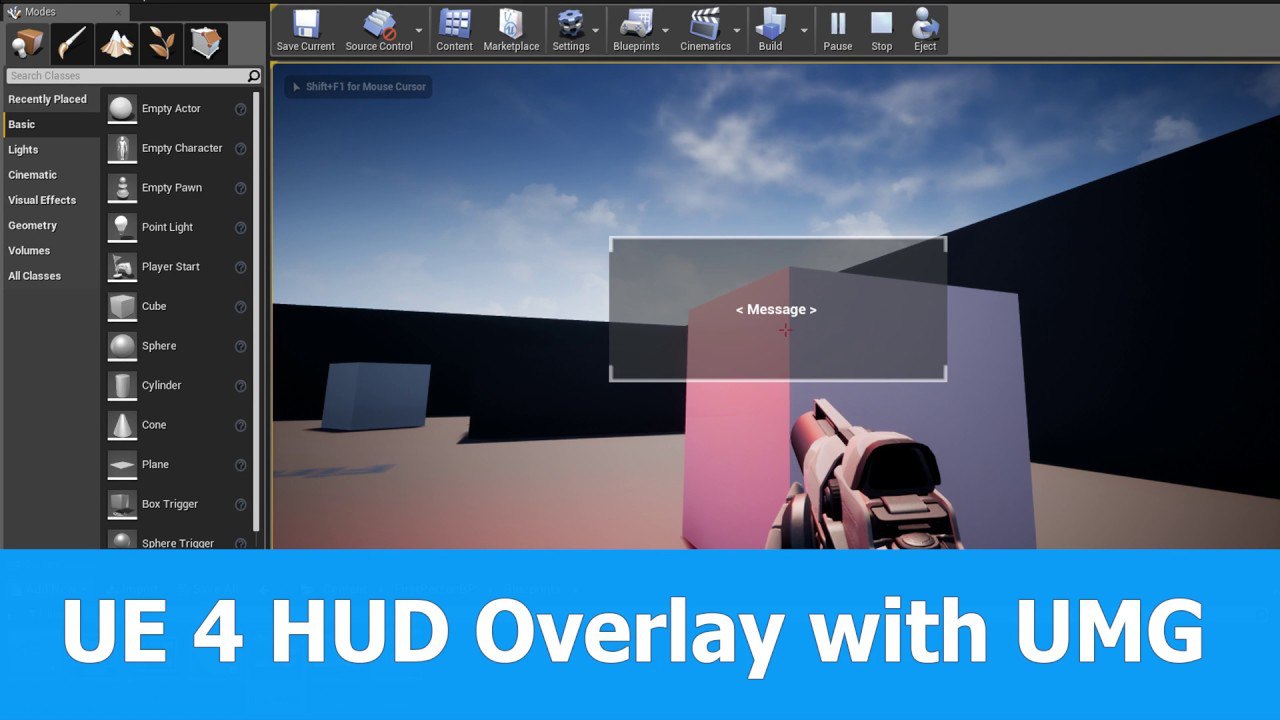
Task: Open Blueprints in the toolbar
Action: point(636,31)
